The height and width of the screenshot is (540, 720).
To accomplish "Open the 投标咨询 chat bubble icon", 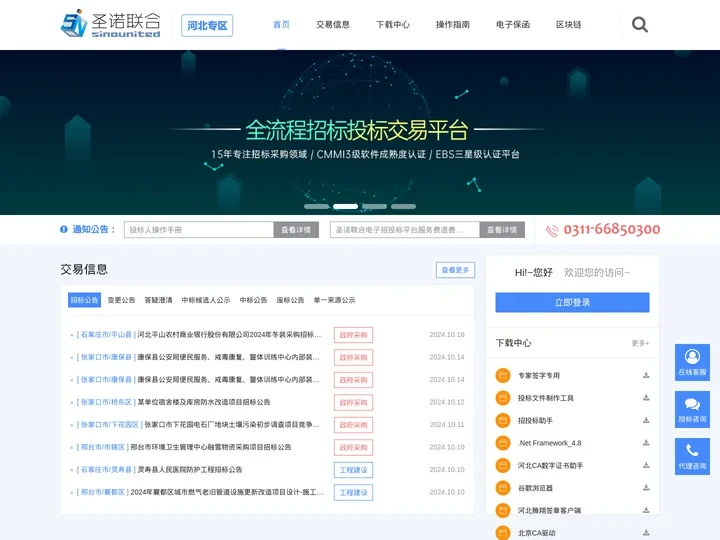I will coord(692,408).
